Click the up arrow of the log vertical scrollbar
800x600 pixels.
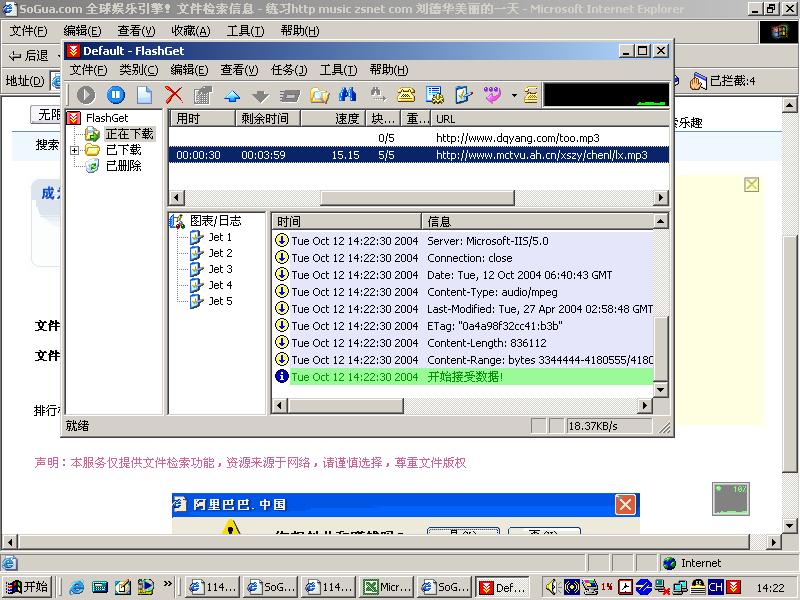(661, 221)
